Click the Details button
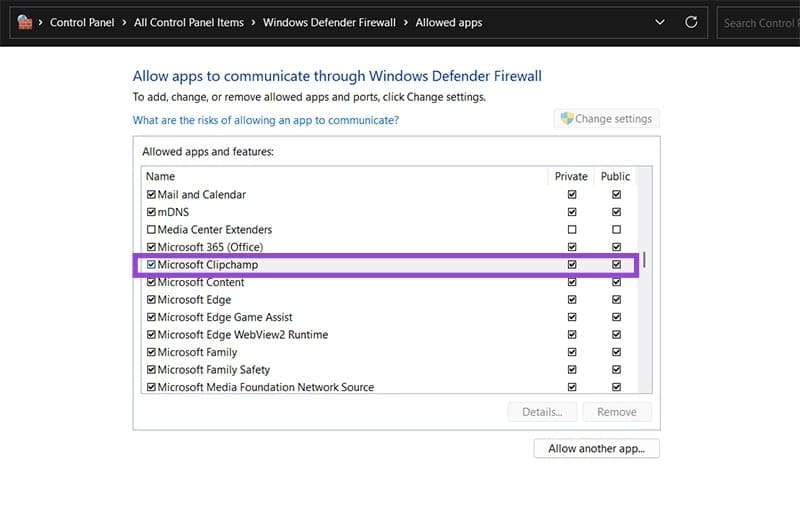This screenshot has width=800, height=526. pos(542,412)
